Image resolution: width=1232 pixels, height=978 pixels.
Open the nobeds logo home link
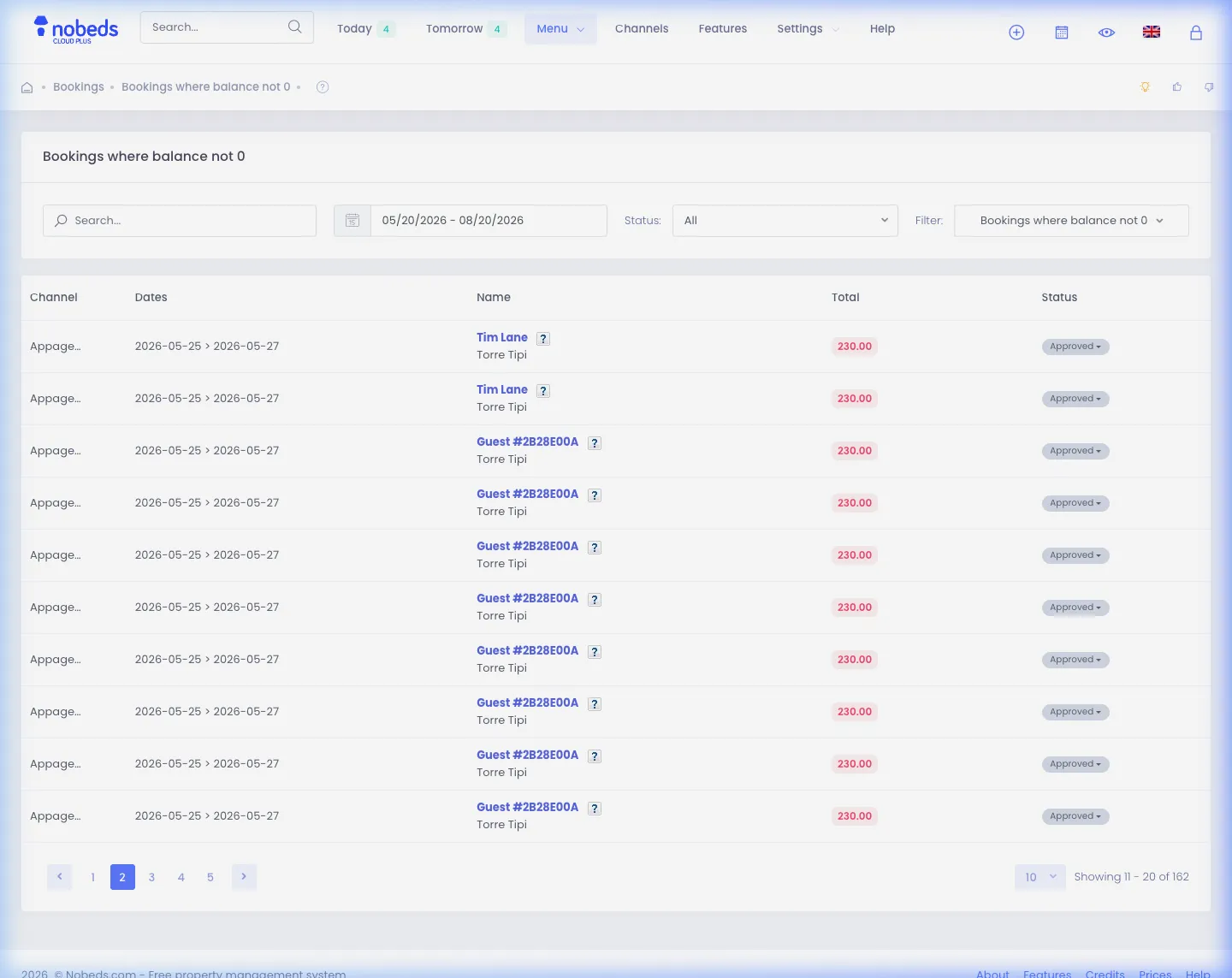tap(75, 29)
